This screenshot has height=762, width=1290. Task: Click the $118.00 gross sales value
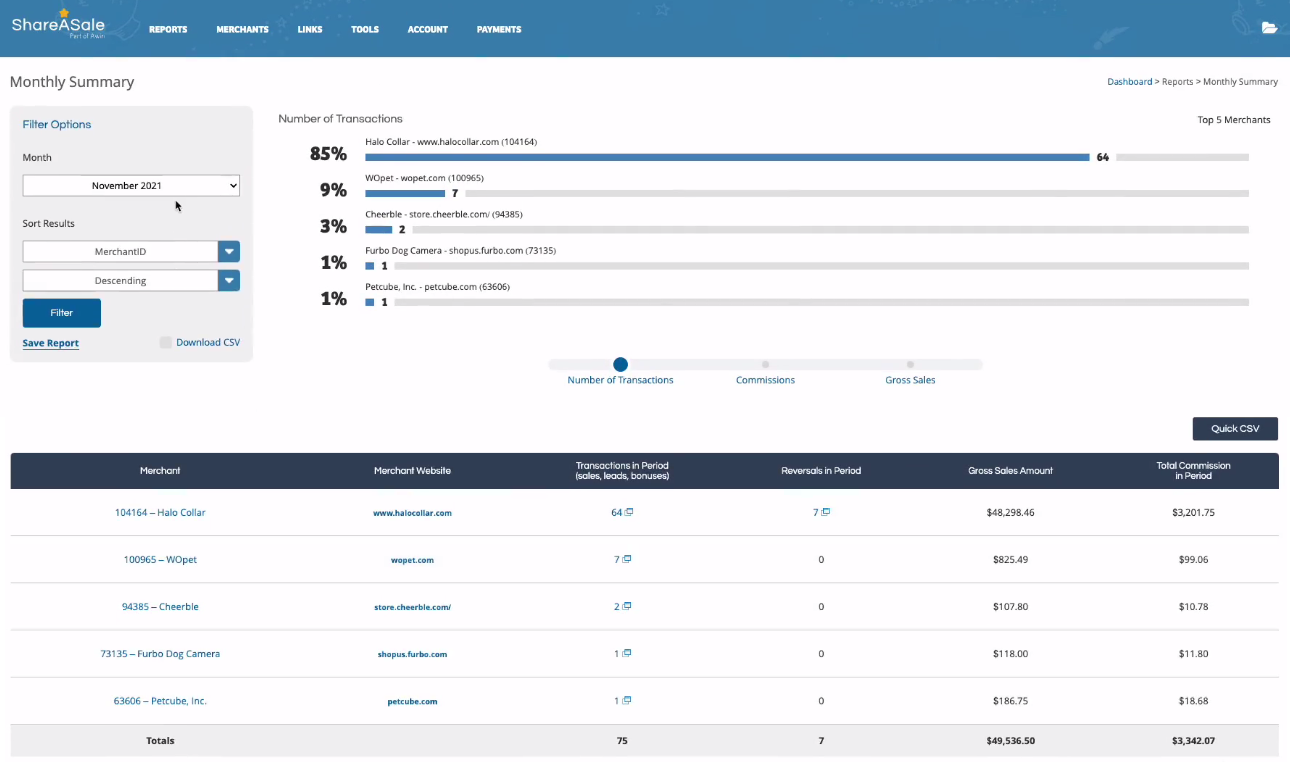(1010, 653)
